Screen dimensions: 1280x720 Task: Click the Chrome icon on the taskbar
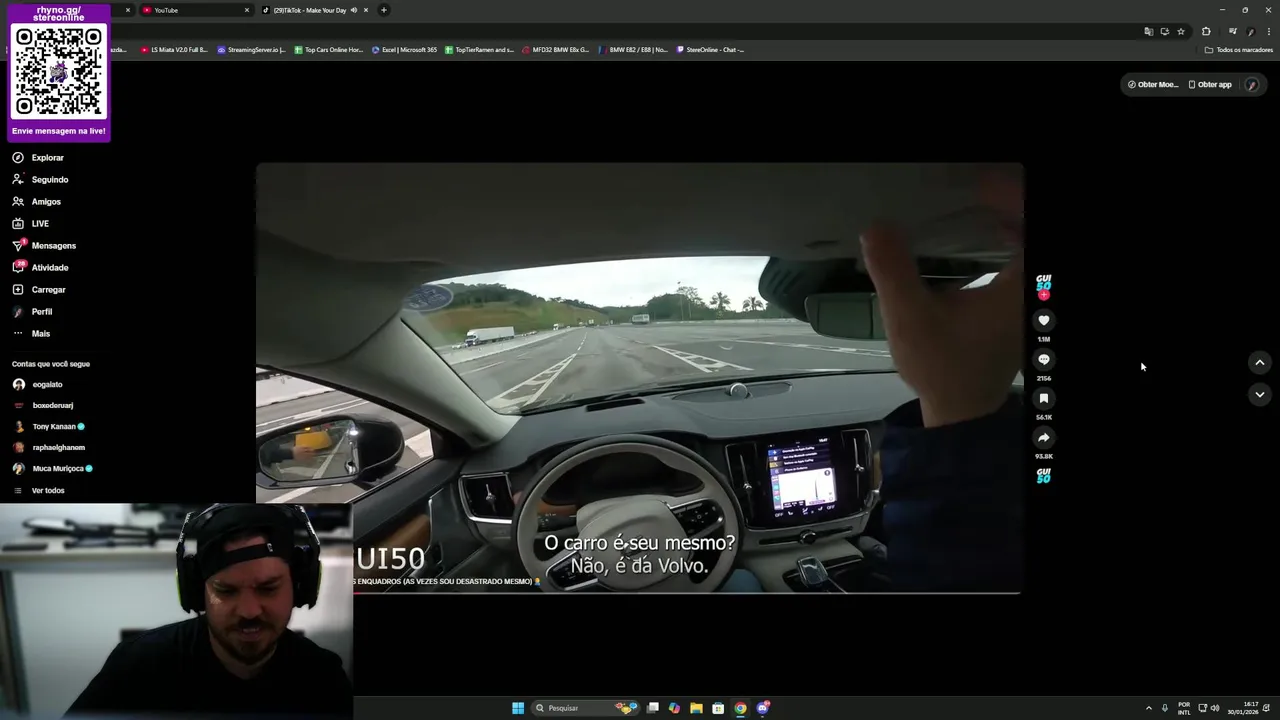point(740,708)
